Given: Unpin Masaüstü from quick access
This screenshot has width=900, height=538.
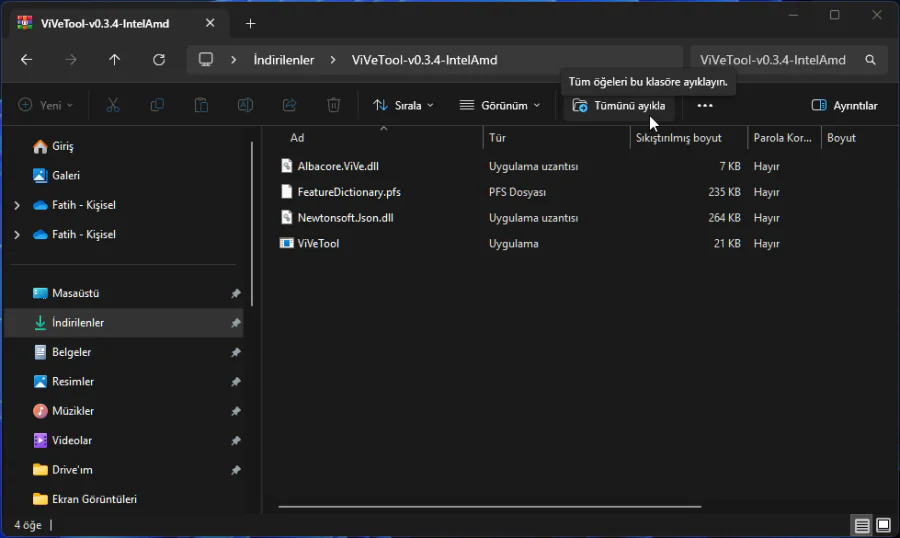Looking at the screenshot, I should (235, 293).
